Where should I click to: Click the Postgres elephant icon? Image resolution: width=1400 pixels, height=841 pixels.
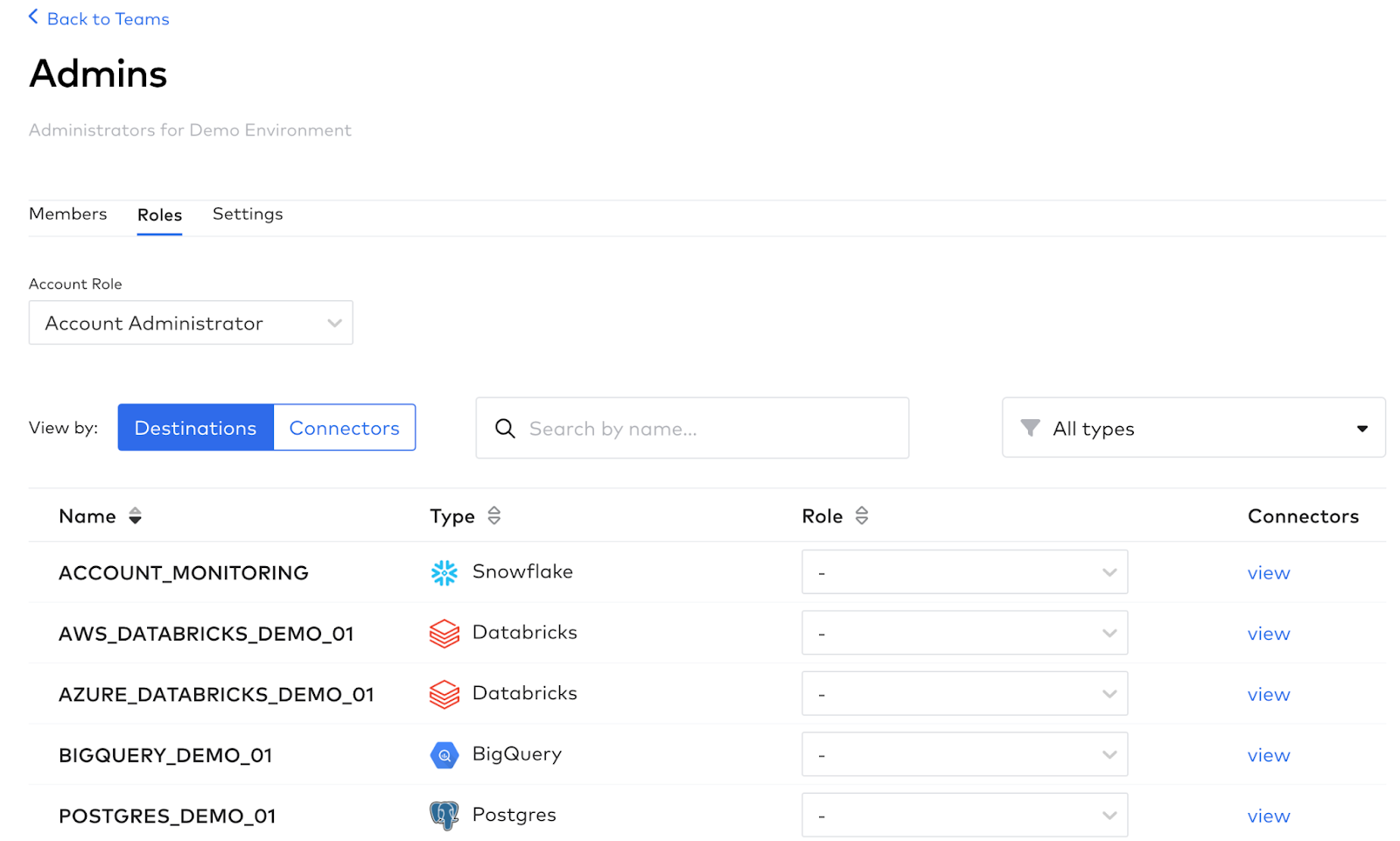[444, 816]
